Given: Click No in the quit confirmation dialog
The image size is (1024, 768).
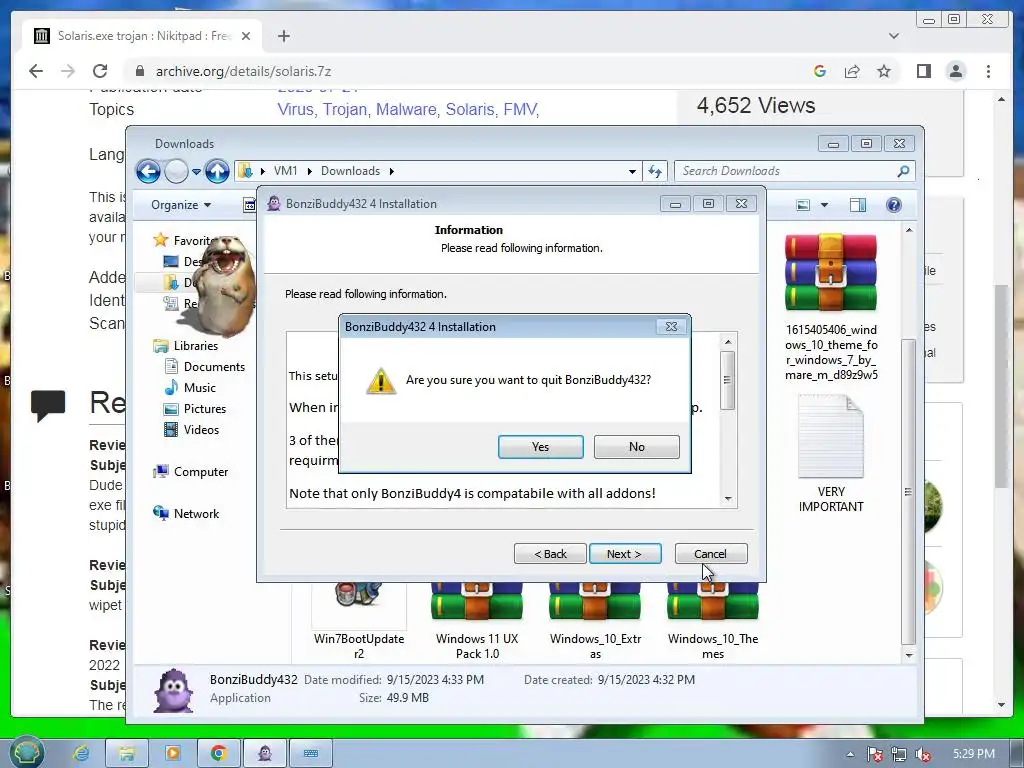Looking at the screenshot, I should (x=636, y=447).
